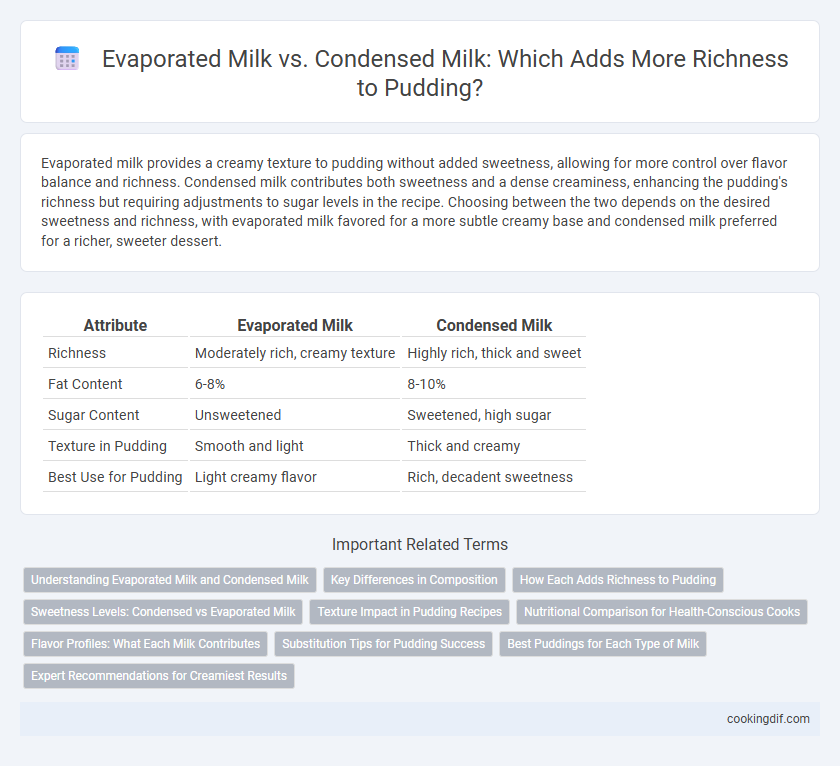Open 'Best Puddings for Each Type of Milk' tag
The width and height of the screenshot is (840, 766).
[603, 643]
